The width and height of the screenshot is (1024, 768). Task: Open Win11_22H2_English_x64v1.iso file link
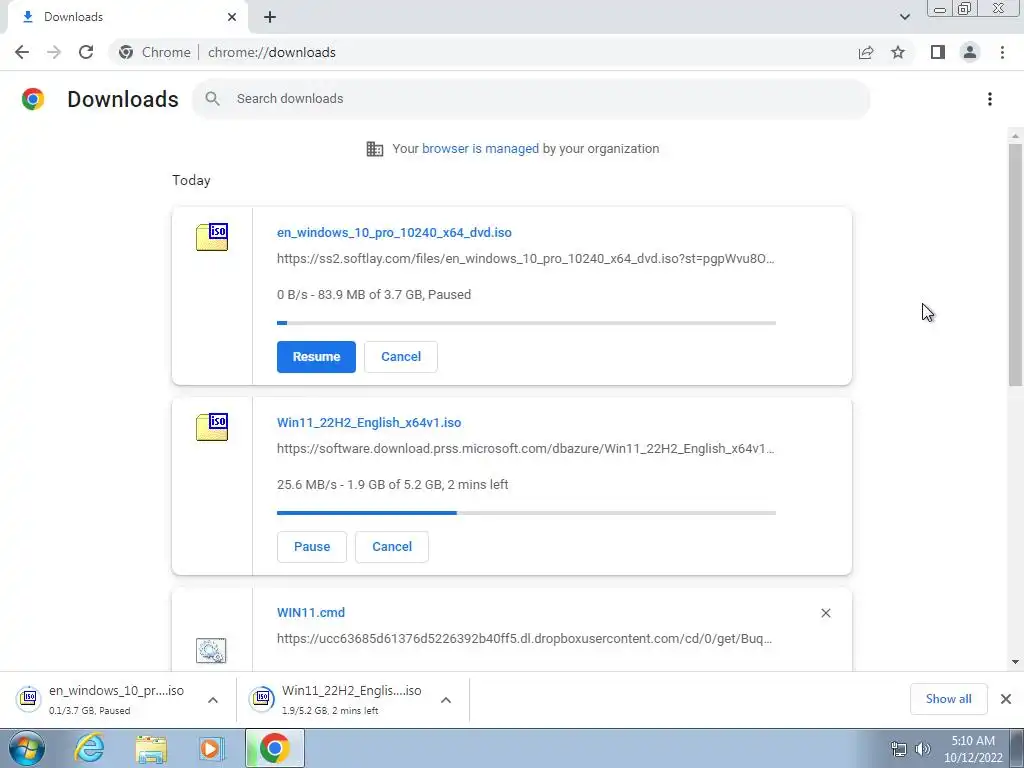coord(369,423)
